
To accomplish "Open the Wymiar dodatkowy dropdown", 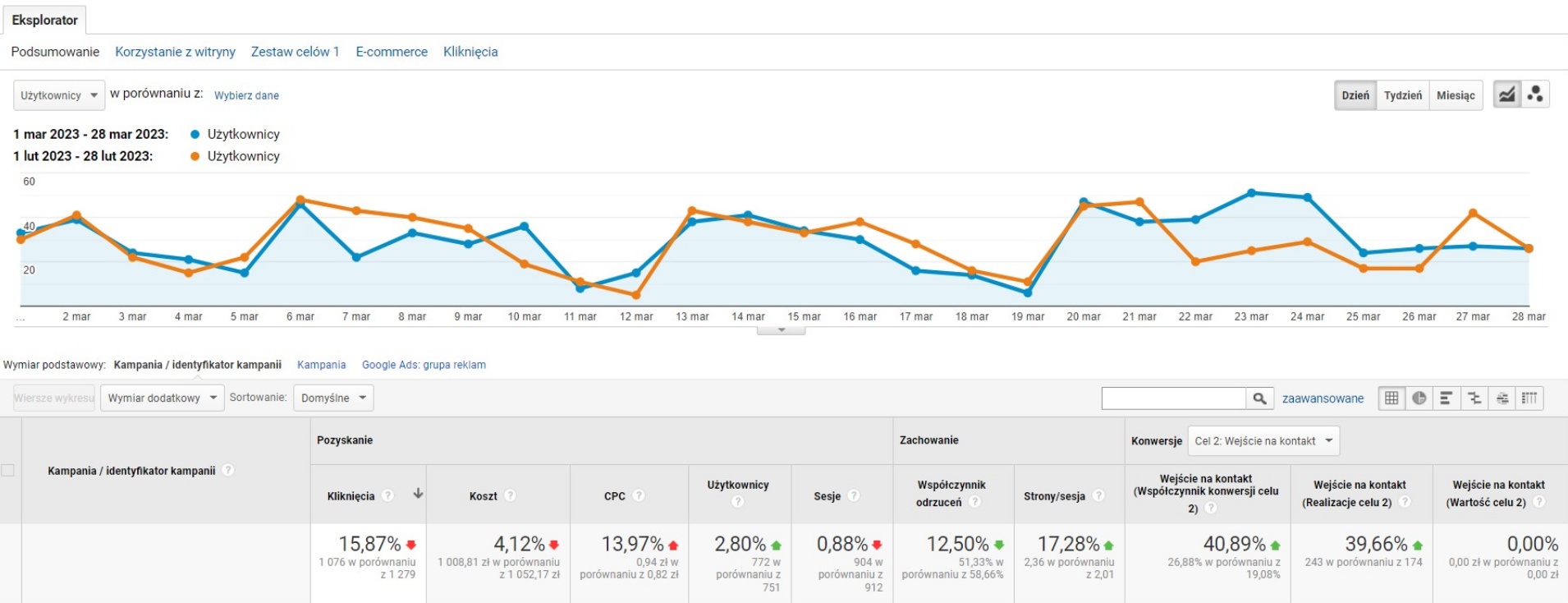I will click(x=163, y=398).
